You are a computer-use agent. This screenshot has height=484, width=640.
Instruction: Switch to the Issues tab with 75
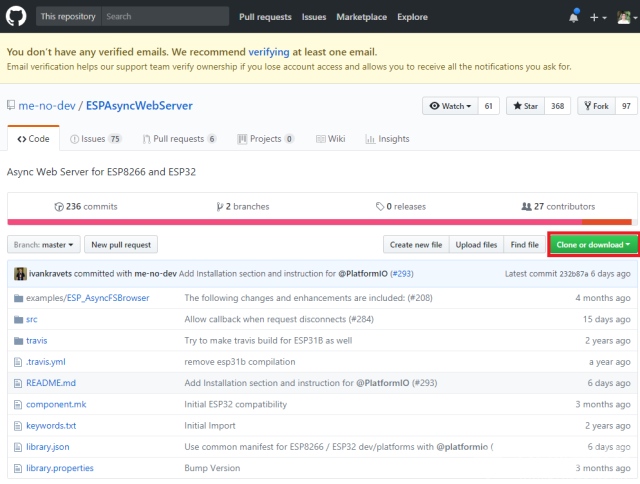tap(96, 139)
